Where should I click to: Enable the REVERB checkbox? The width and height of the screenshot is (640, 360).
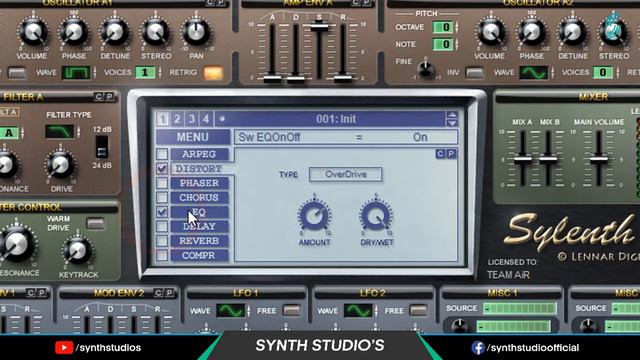click(162, 241)
